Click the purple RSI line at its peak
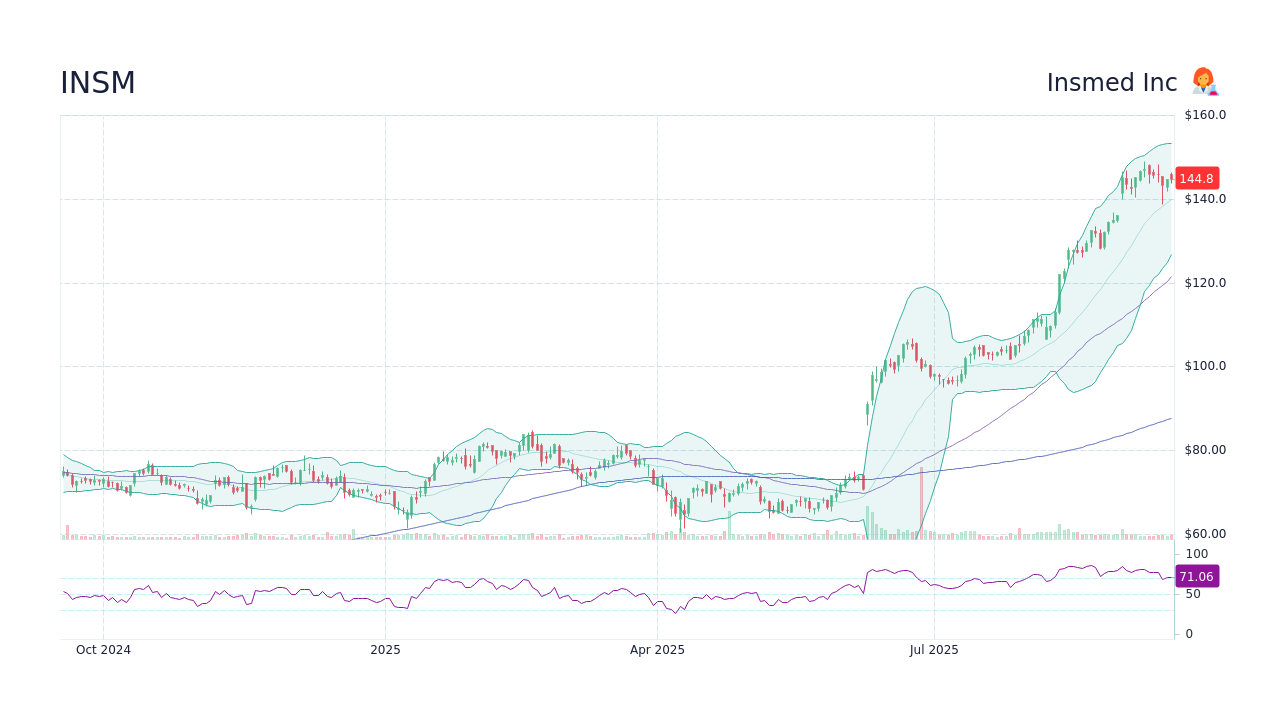The height and width of the screenshot is (720, 1280). pyautogui.click(x=1089, y=565)
